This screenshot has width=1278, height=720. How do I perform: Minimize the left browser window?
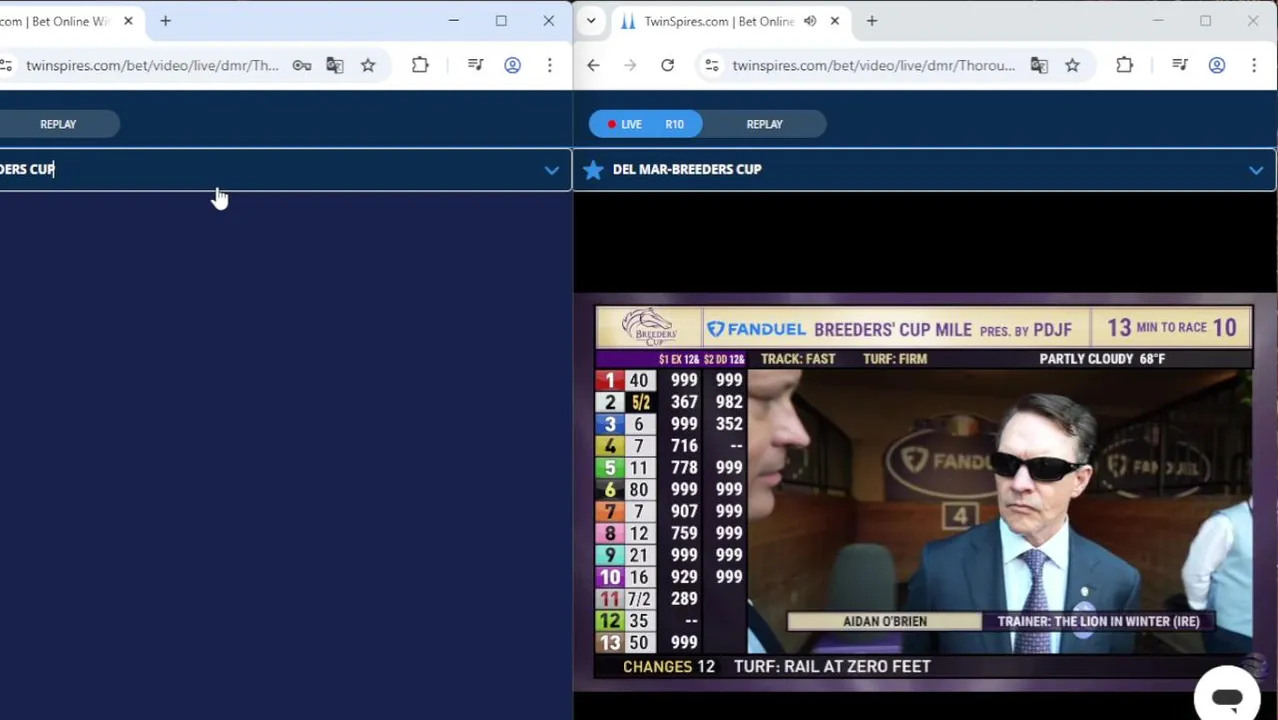tap(454, 21)
